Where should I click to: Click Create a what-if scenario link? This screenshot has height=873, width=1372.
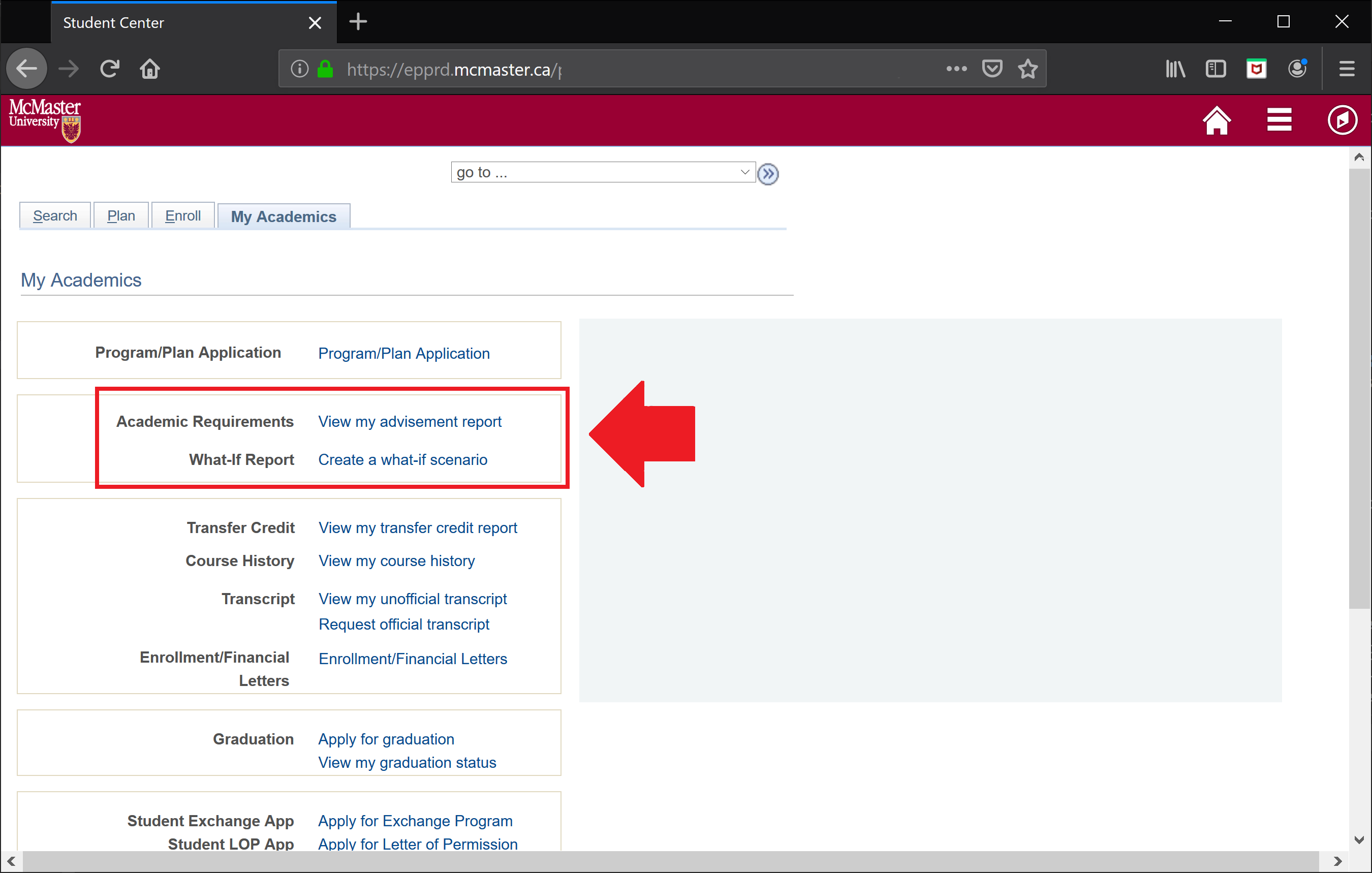[402, 460]
